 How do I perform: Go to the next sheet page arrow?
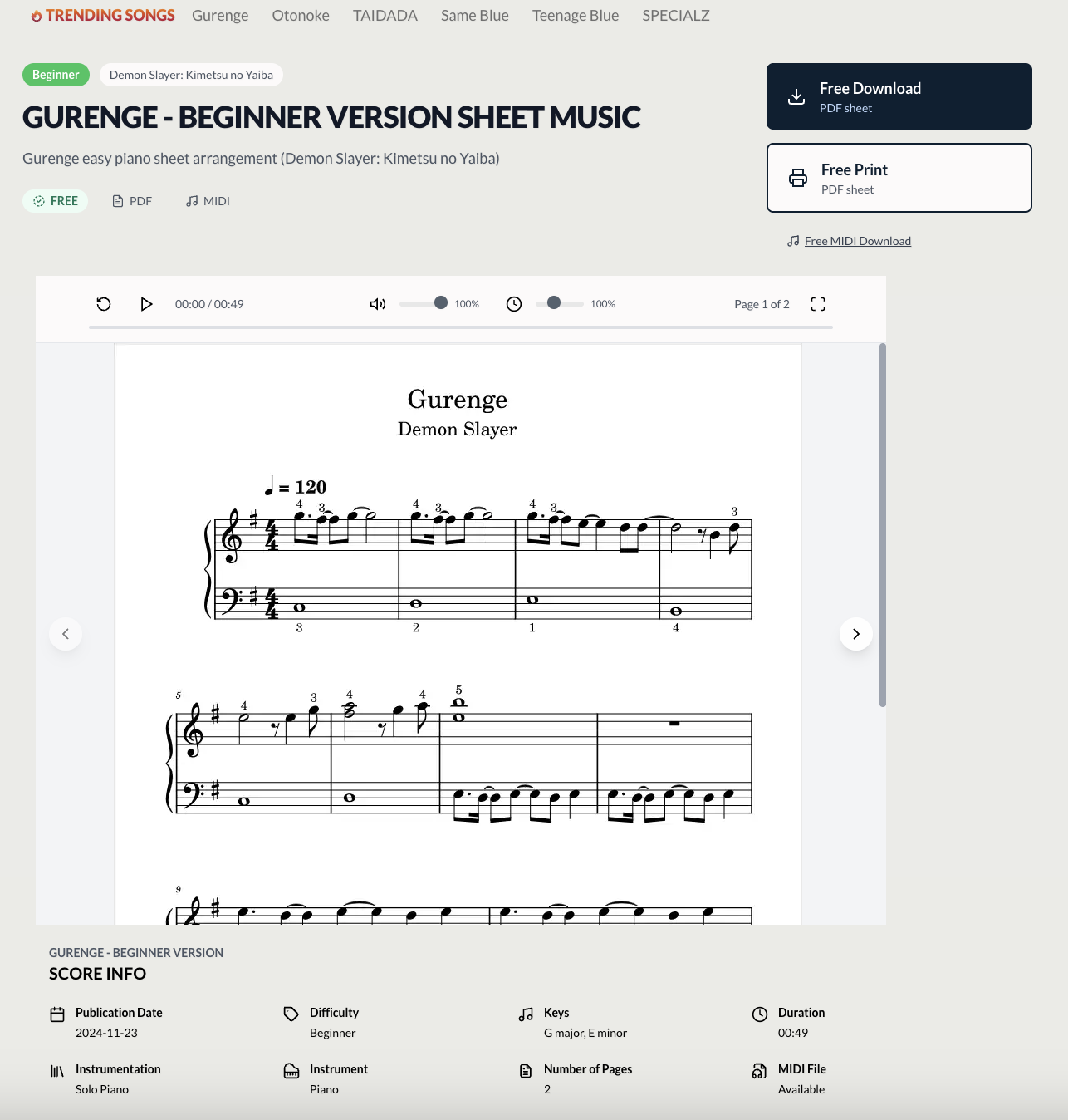point(856,634)
